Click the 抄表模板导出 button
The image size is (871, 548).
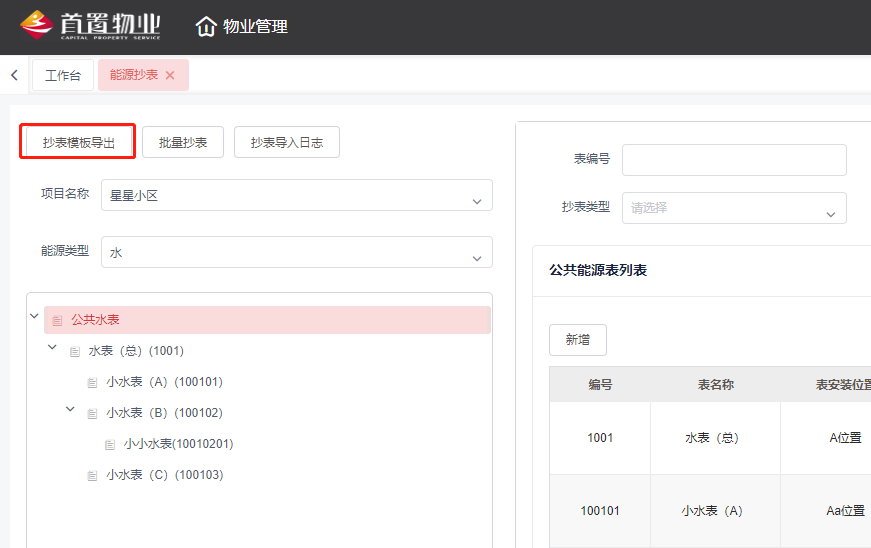tap(78, 142)
